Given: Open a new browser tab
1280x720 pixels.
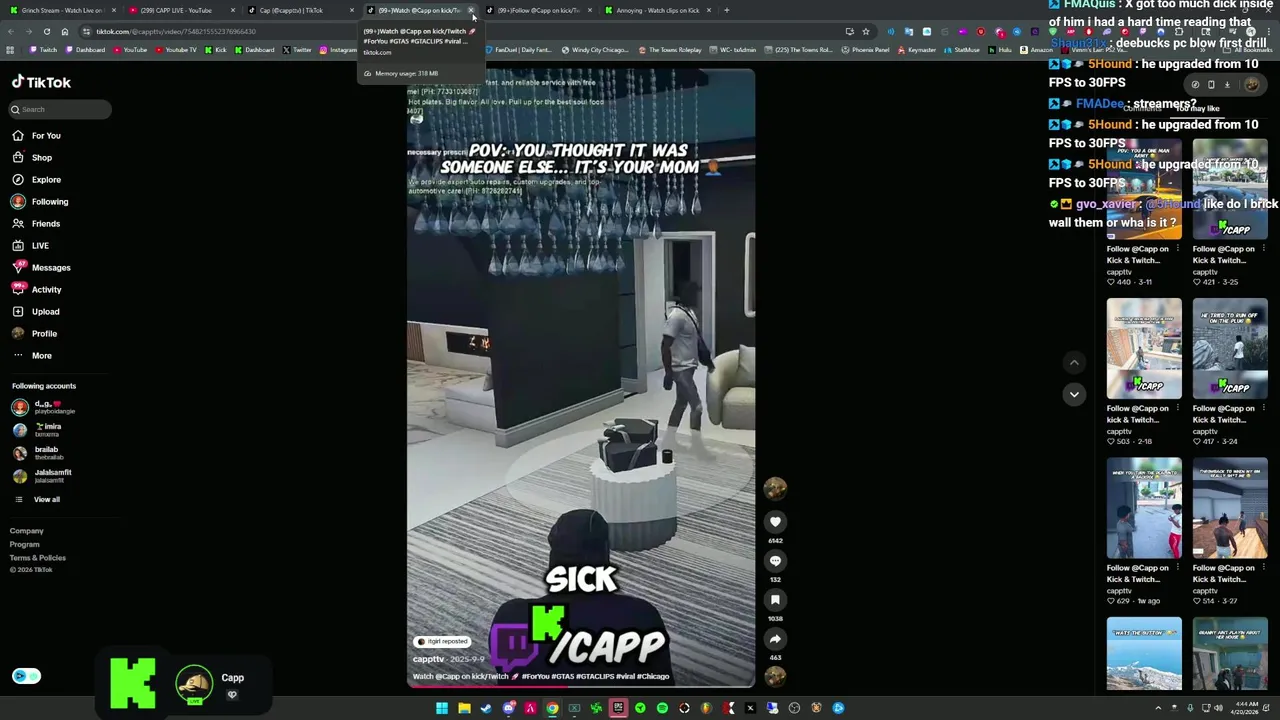Looking at the screenshot, I should coord(726,10).
